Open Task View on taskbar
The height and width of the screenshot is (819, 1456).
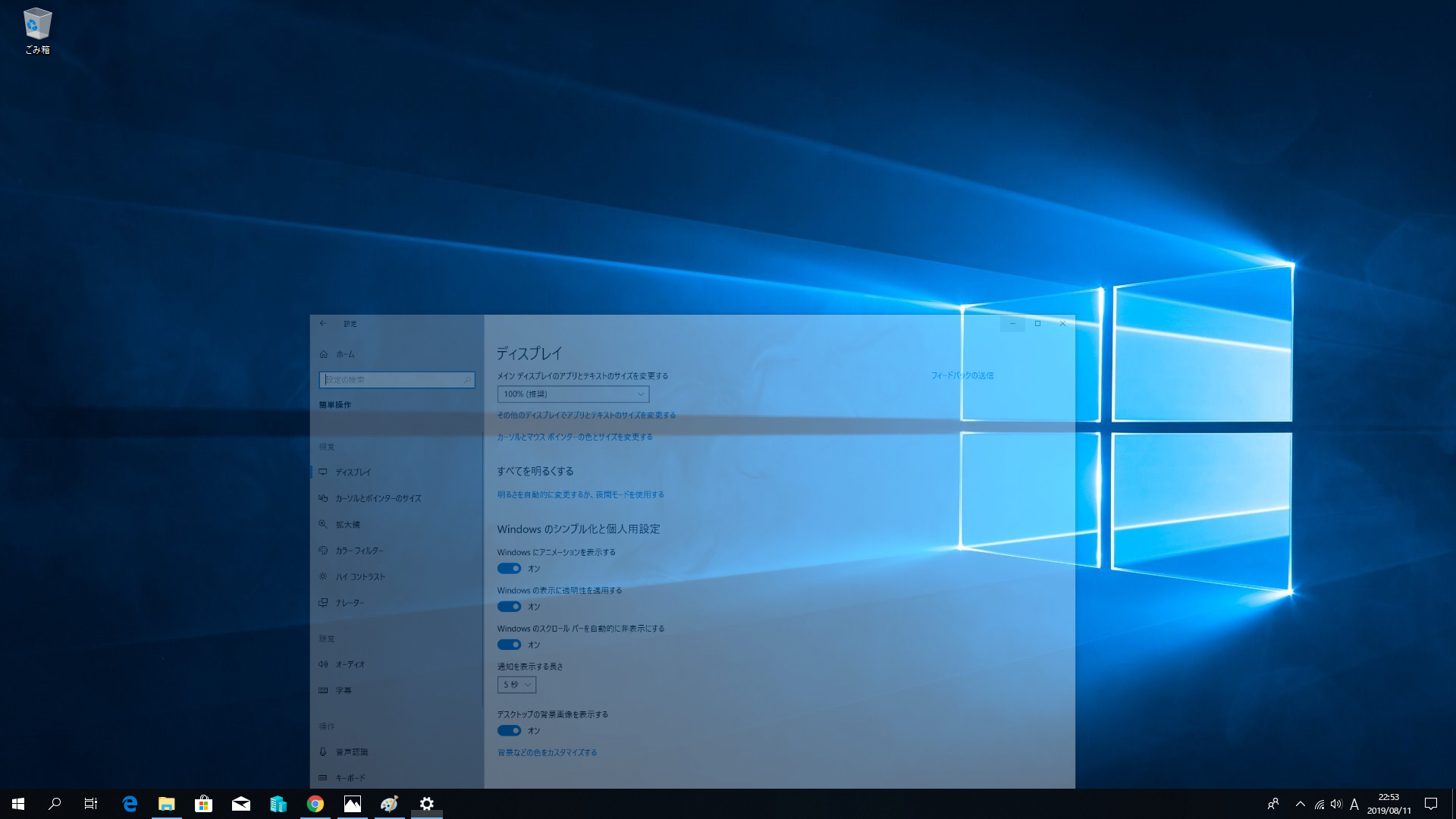pyautogui.click(x=91, y=804)
